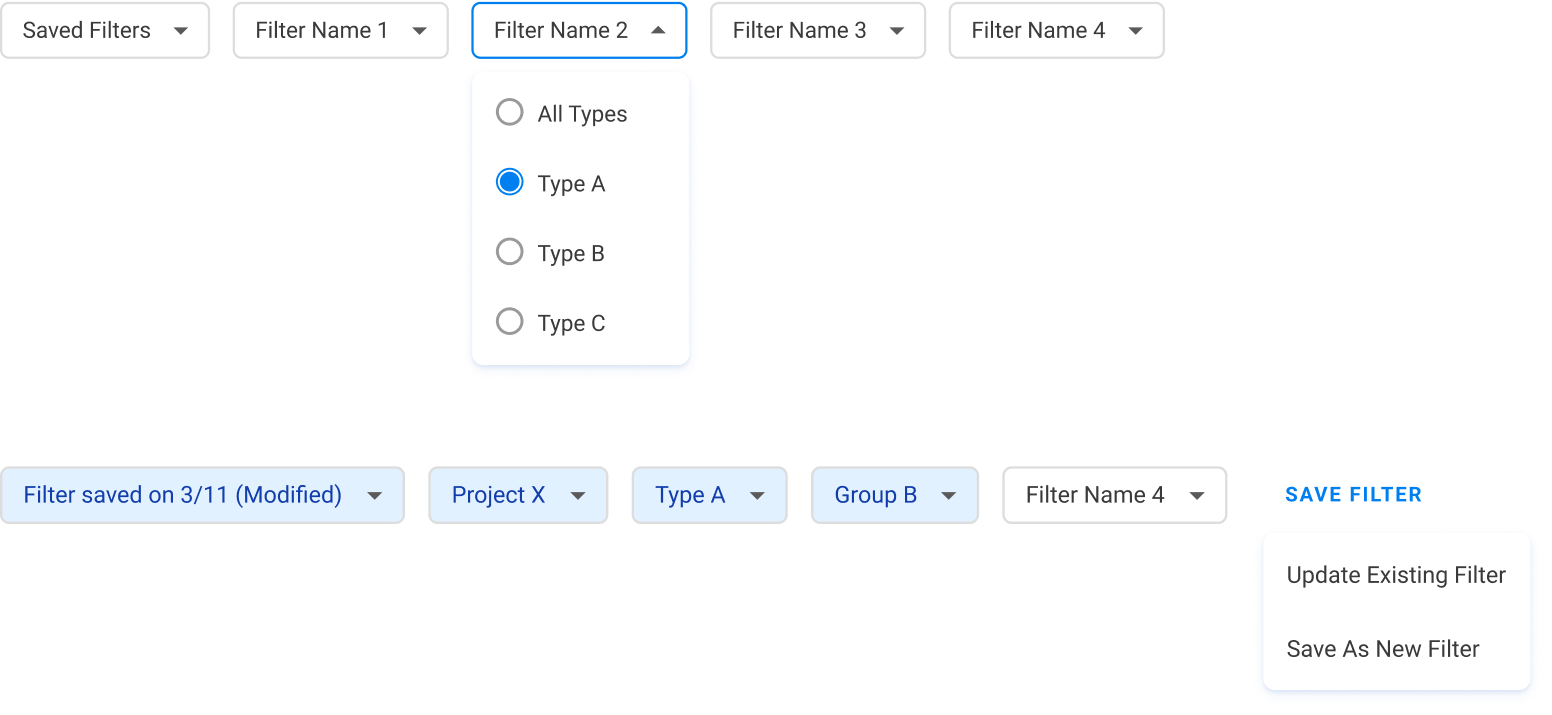Click the arrow icon beside Group B
Image resolution: width=1552 pixels, height=715 pixels.
click(x=948, y=496)
